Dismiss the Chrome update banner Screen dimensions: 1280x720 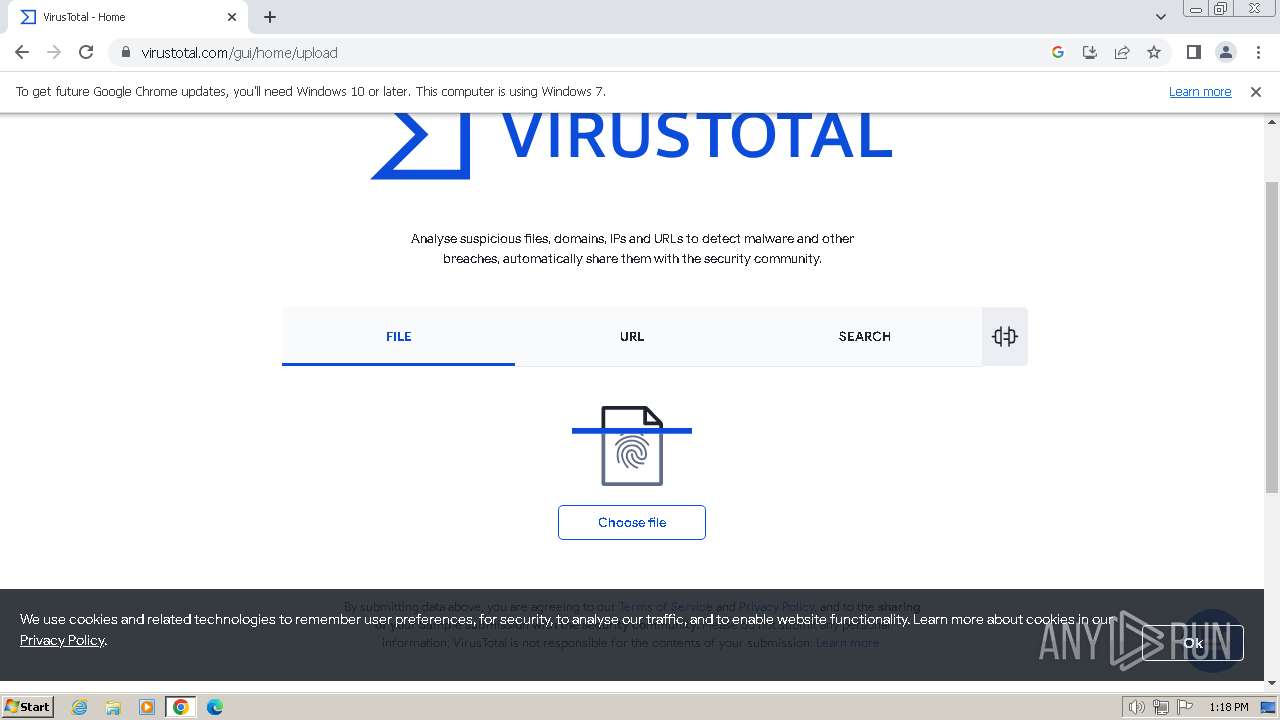pyautogui.click(x=1256, y=91)
